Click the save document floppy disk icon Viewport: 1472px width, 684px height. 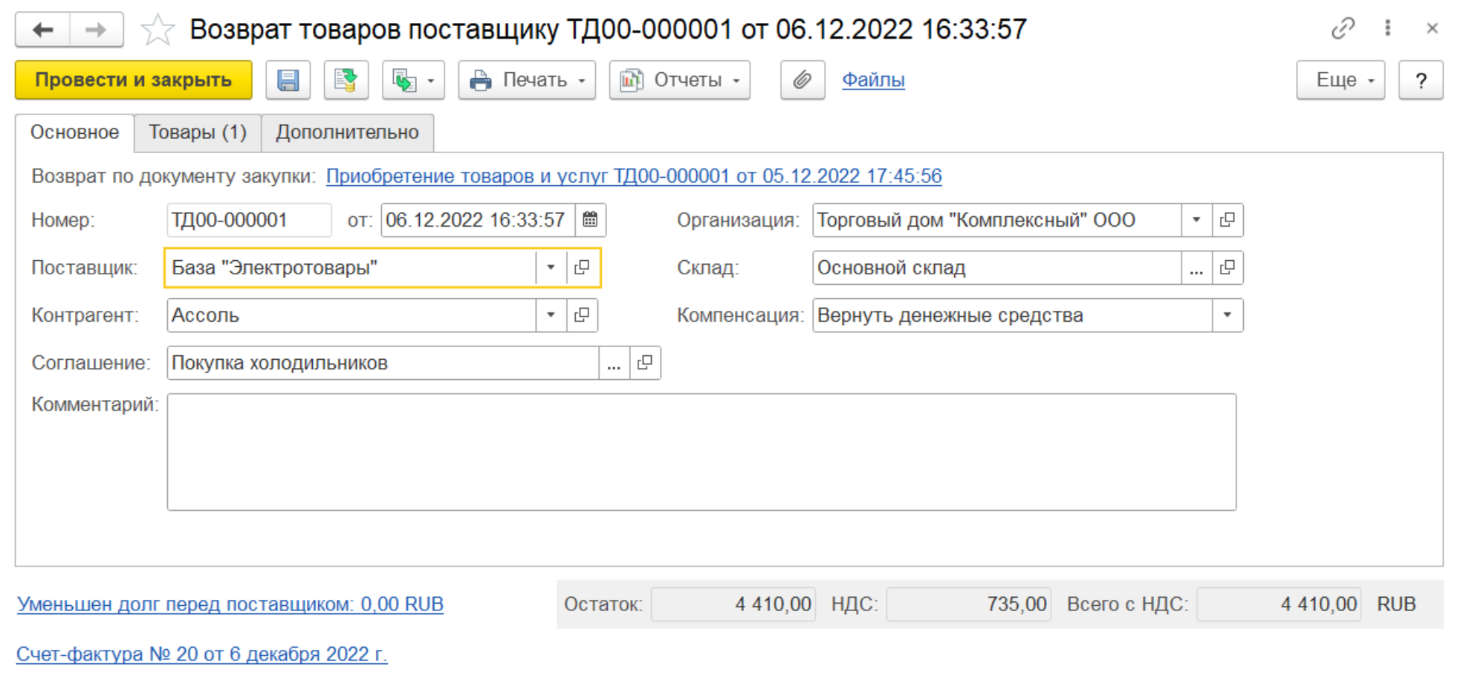288,80
